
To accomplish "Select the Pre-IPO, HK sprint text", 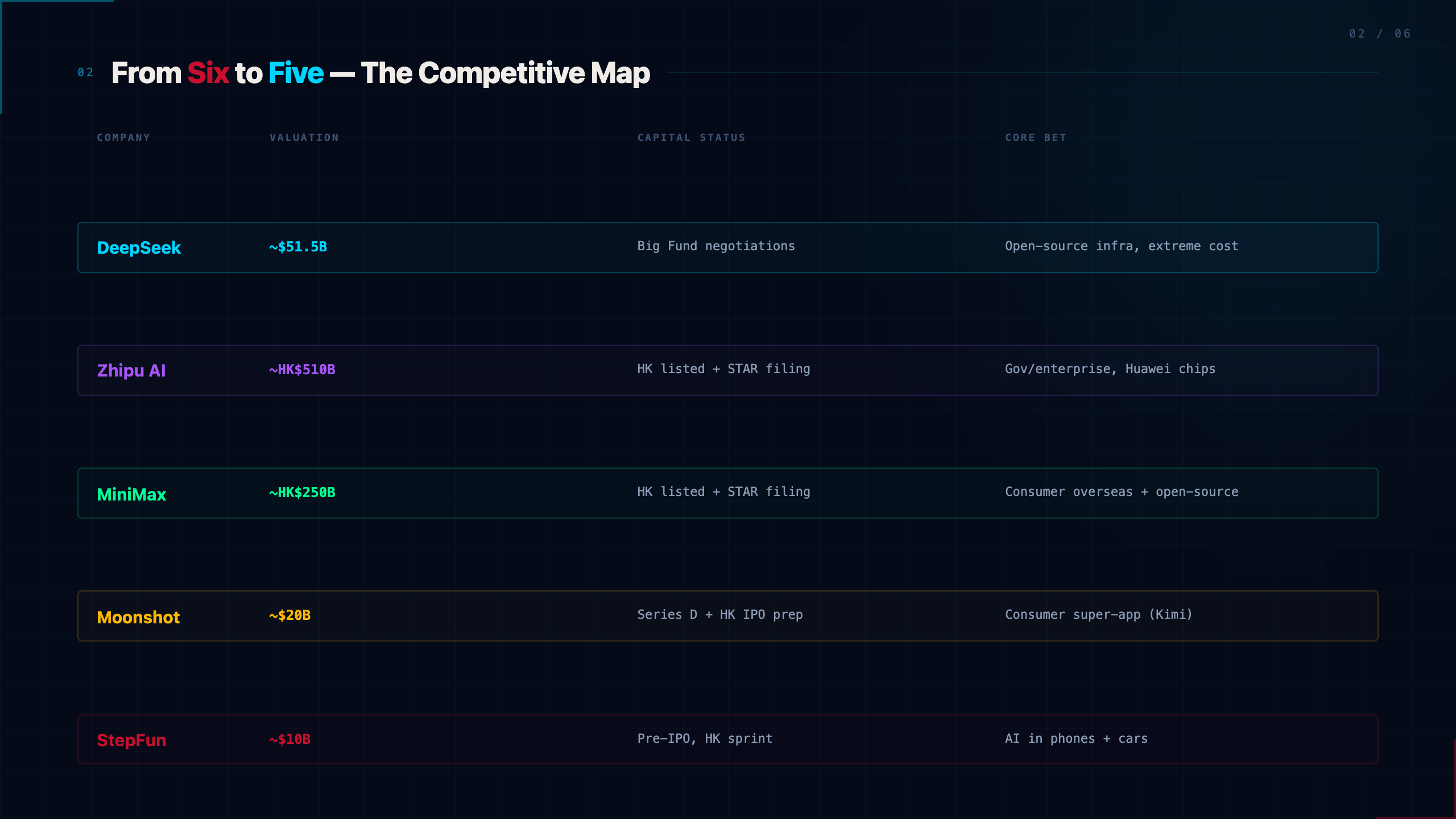I will point(705,739).
